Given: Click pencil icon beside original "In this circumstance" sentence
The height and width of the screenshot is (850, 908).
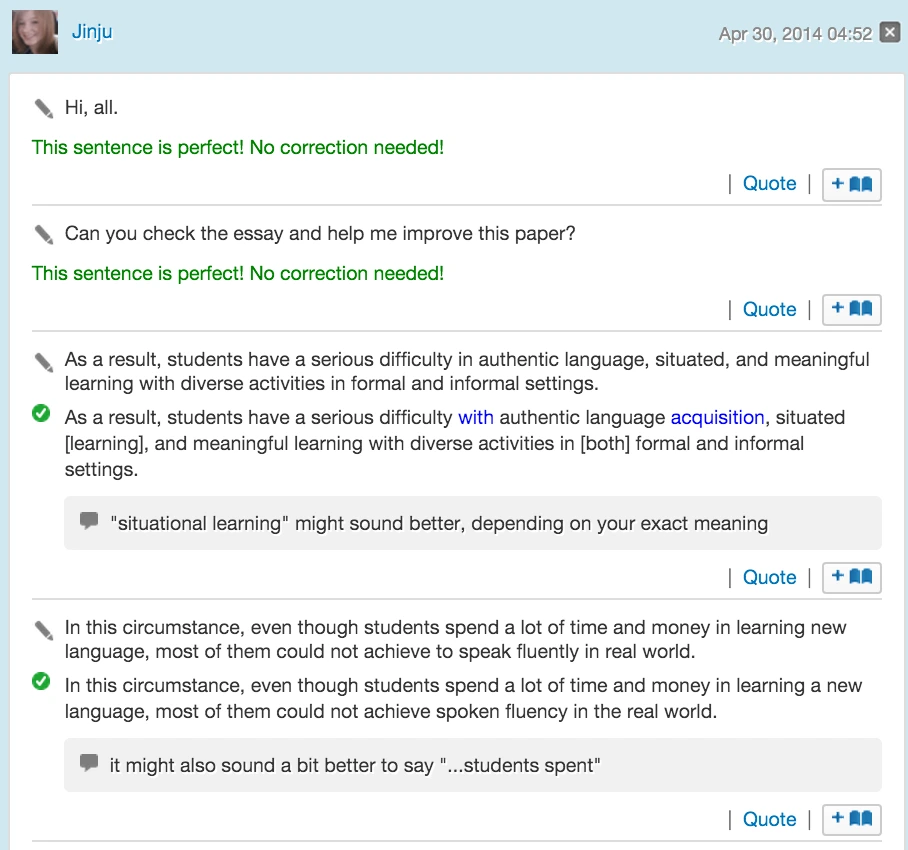Looking at the screenshot, I should click(43, 629).
